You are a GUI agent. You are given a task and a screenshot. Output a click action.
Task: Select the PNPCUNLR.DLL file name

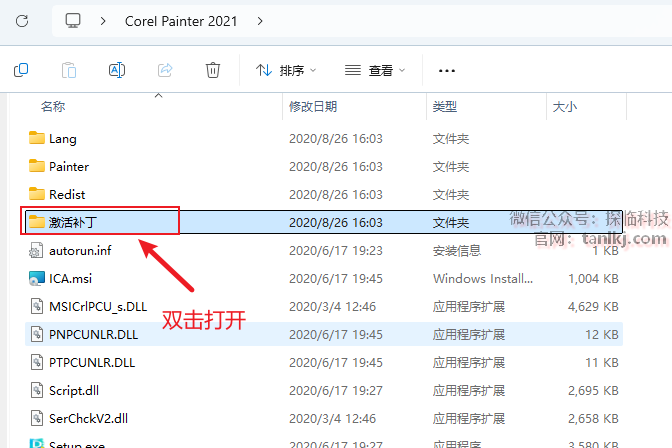coord(93,335)
